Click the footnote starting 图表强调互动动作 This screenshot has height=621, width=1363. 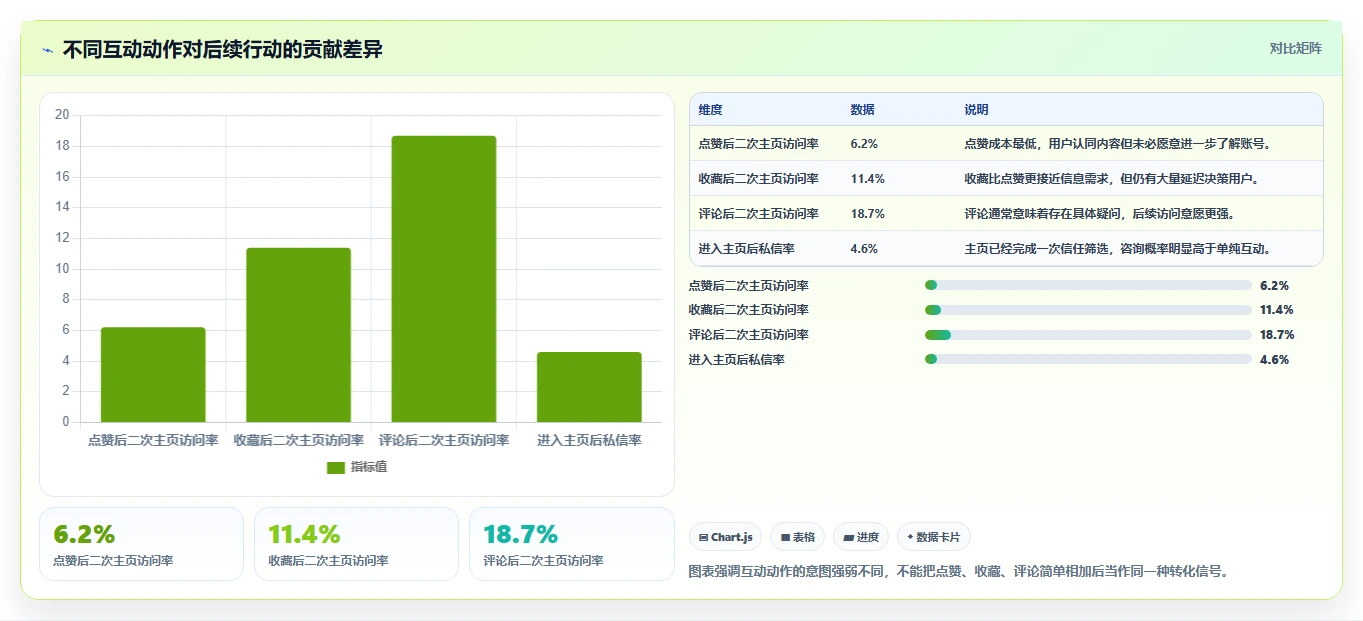click(958, 572)
